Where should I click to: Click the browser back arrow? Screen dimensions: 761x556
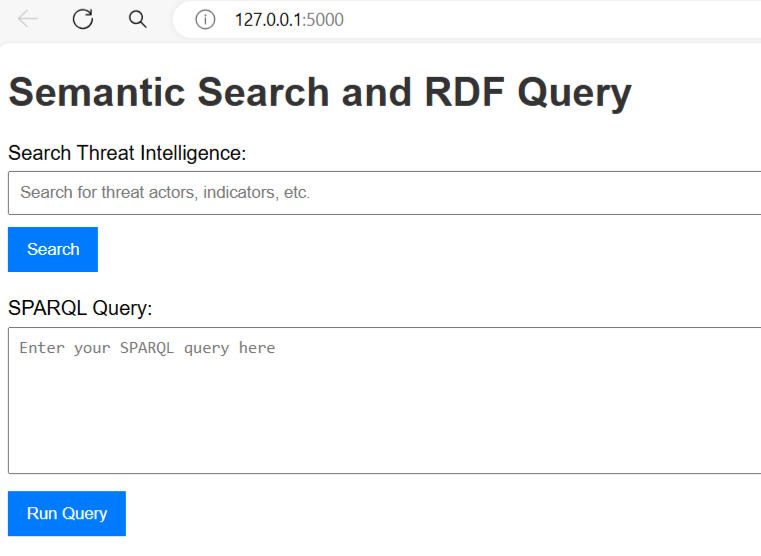tap(28, 19)
